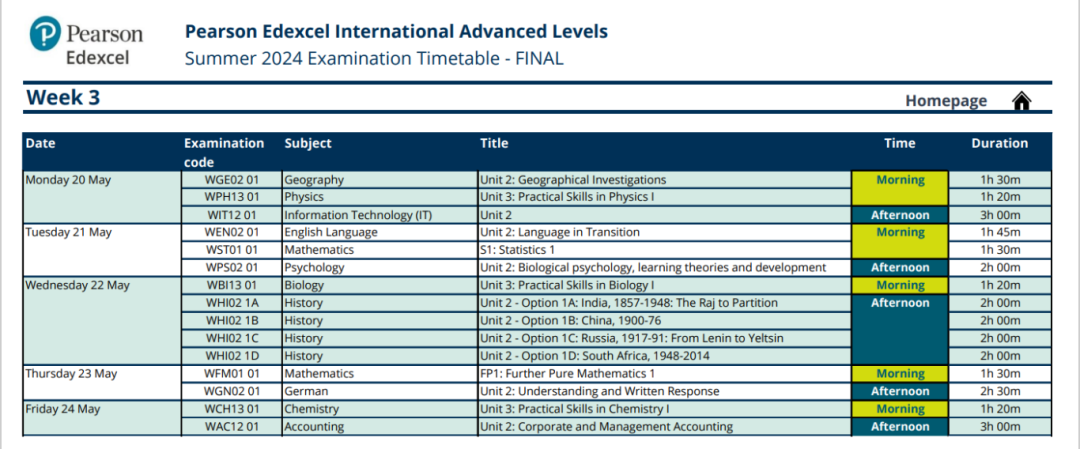Select examination code WST01 01
This screenshot has width=1080, height=449.
click(232, 250)
